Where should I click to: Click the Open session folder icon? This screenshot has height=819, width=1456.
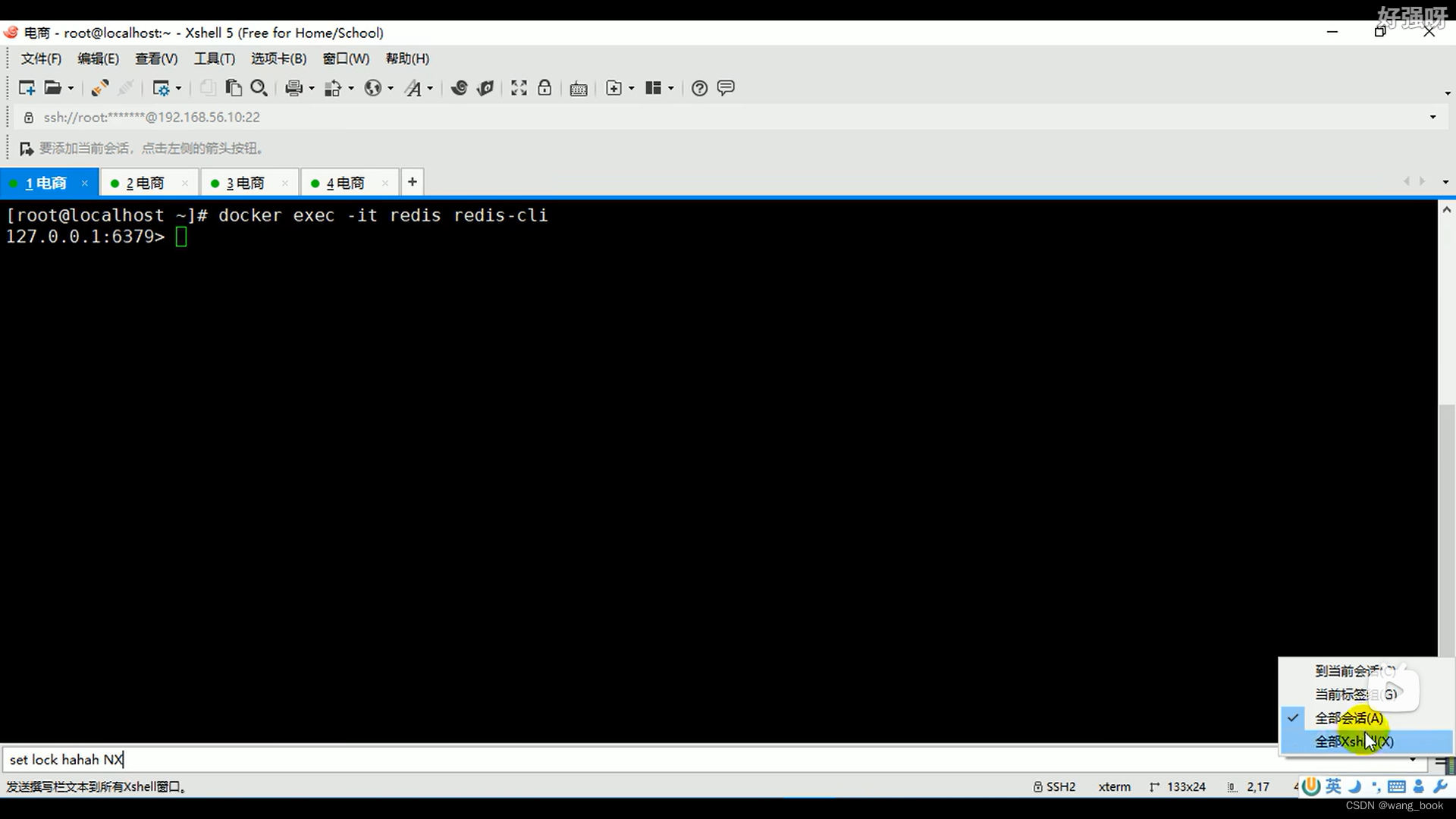[x=52, y=88]
